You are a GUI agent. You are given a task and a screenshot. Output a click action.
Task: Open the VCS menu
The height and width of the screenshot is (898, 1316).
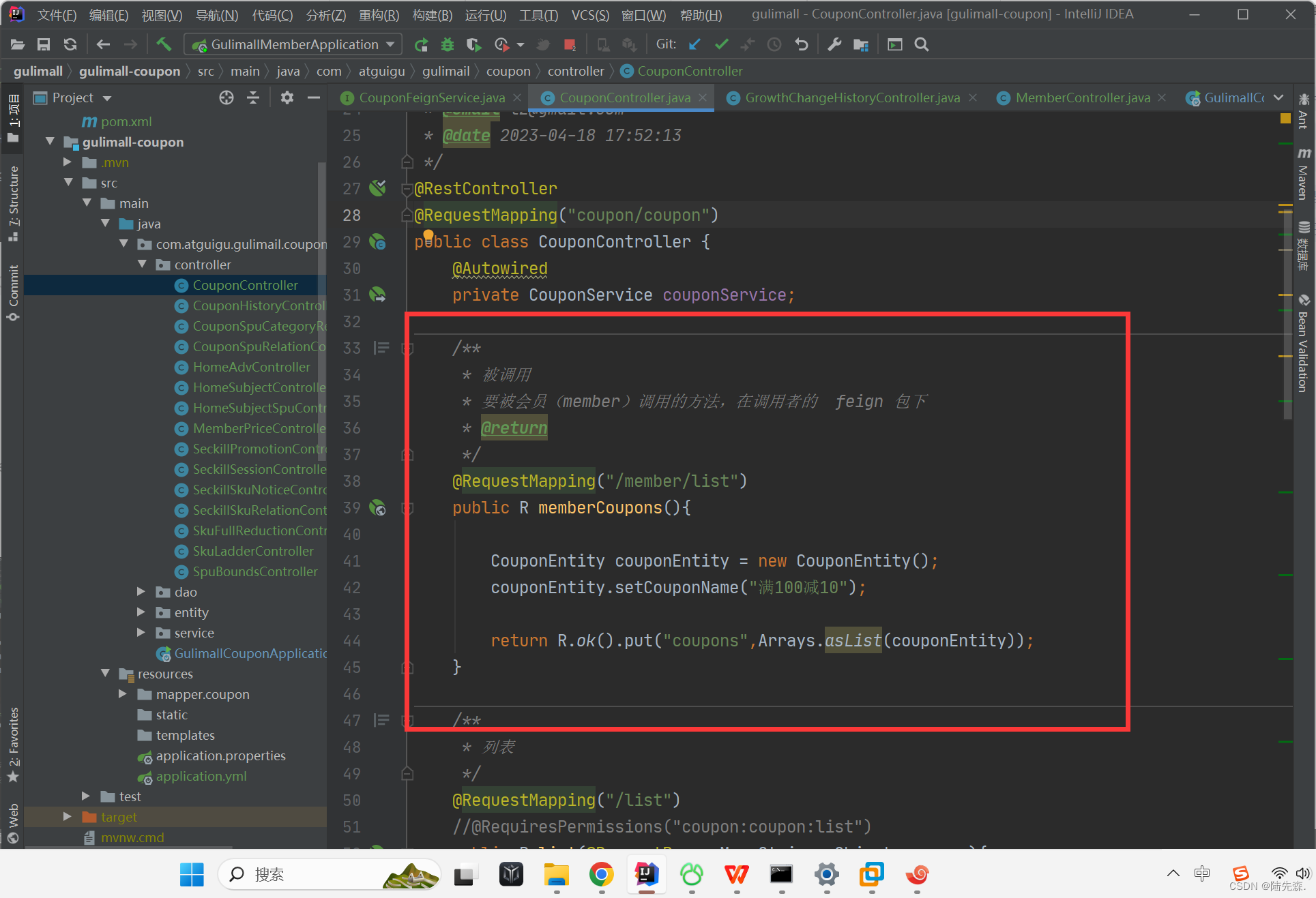(589, 14)
